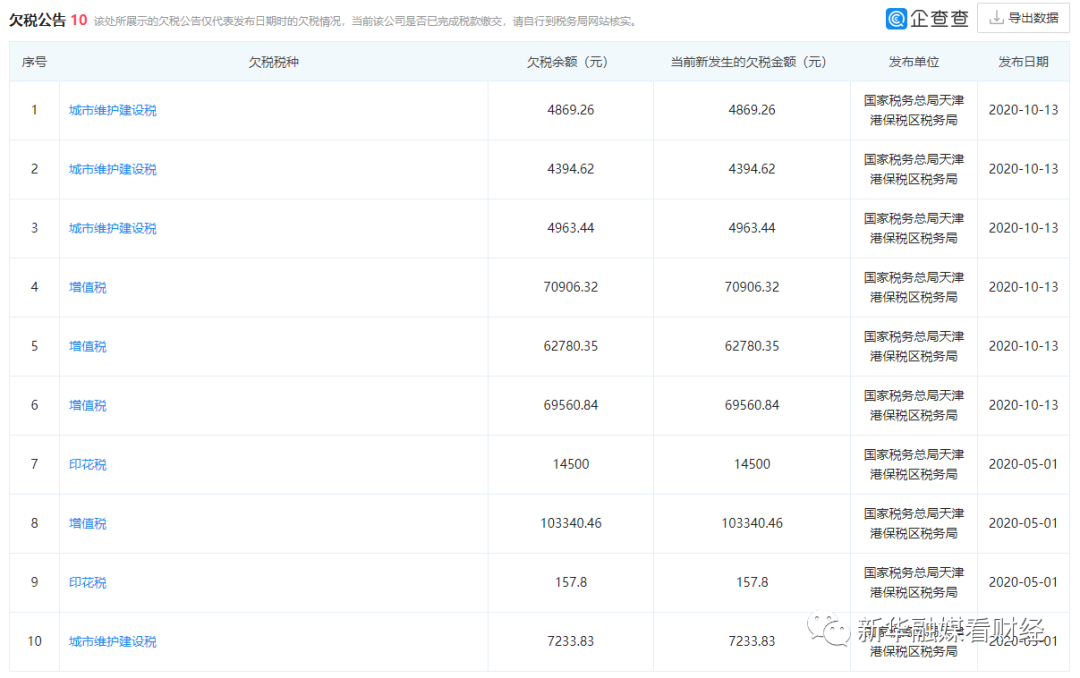Open the 增值税 link in row 6

pyautogui.click(x=88, y=405)
